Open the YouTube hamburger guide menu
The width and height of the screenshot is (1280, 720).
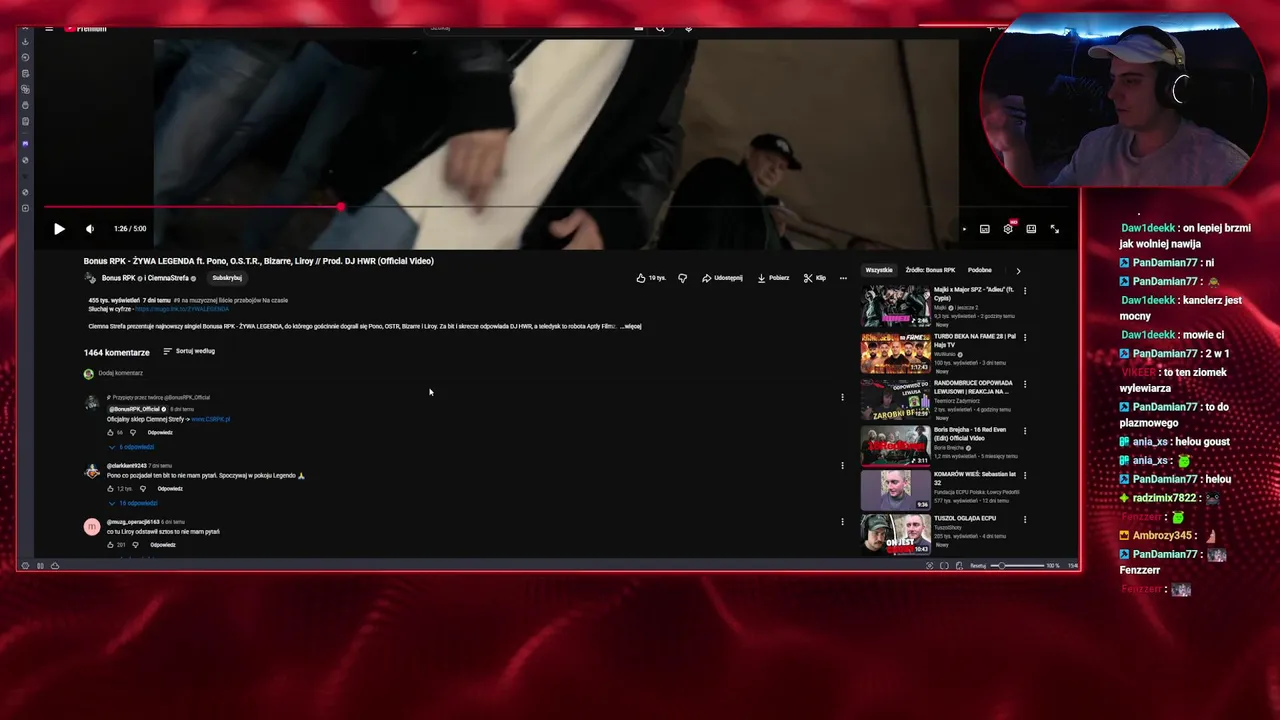click(49, 29)
